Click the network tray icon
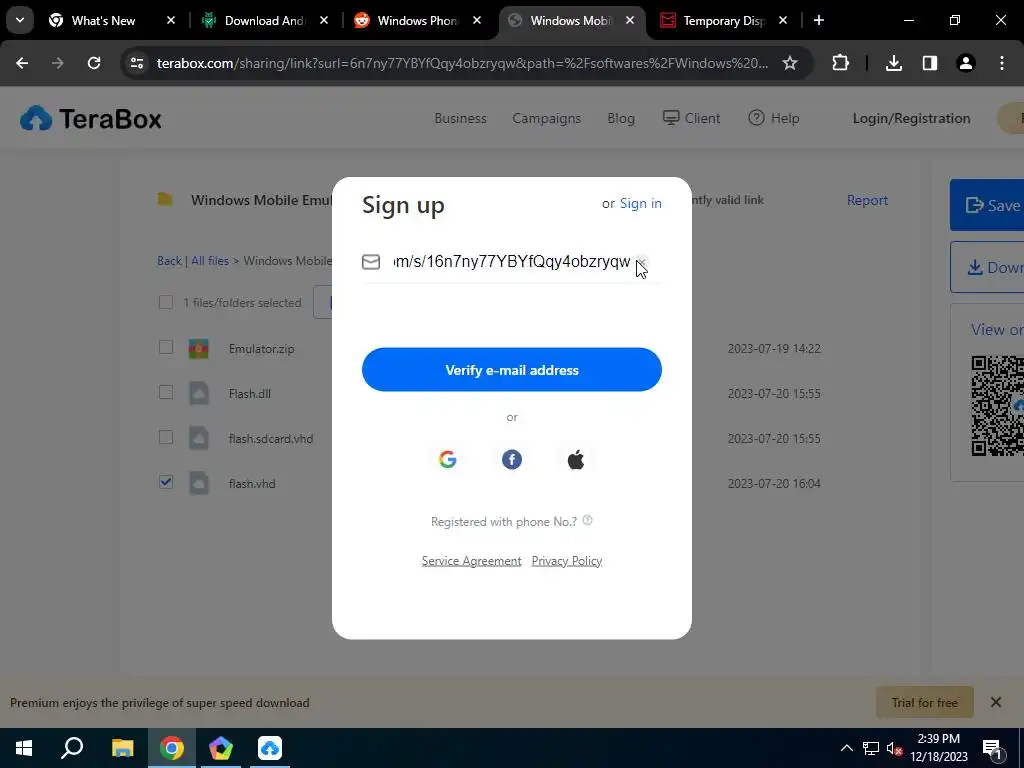 tap(871, 748)
